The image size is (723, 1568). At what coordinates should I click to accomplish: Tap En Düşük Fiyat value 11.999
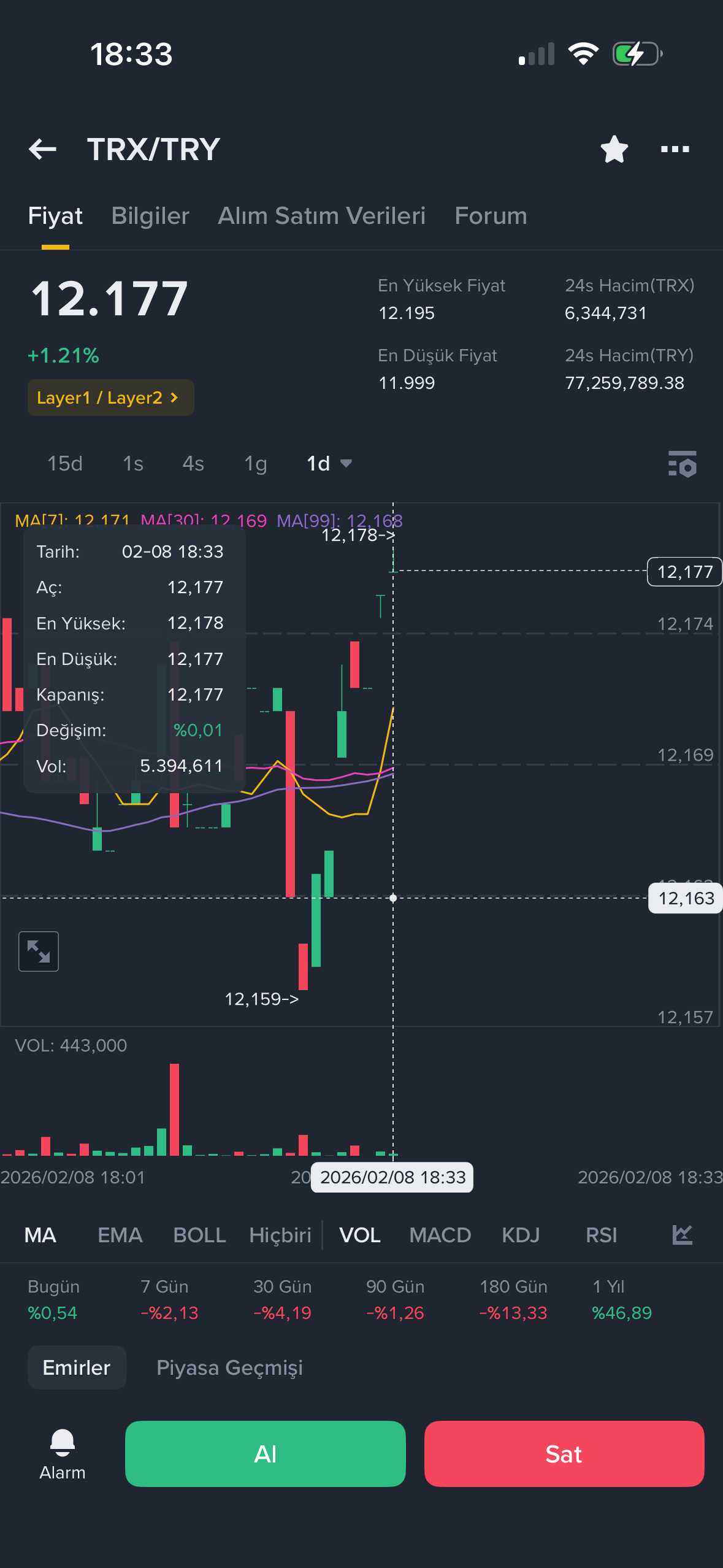(x=407, y=383)
